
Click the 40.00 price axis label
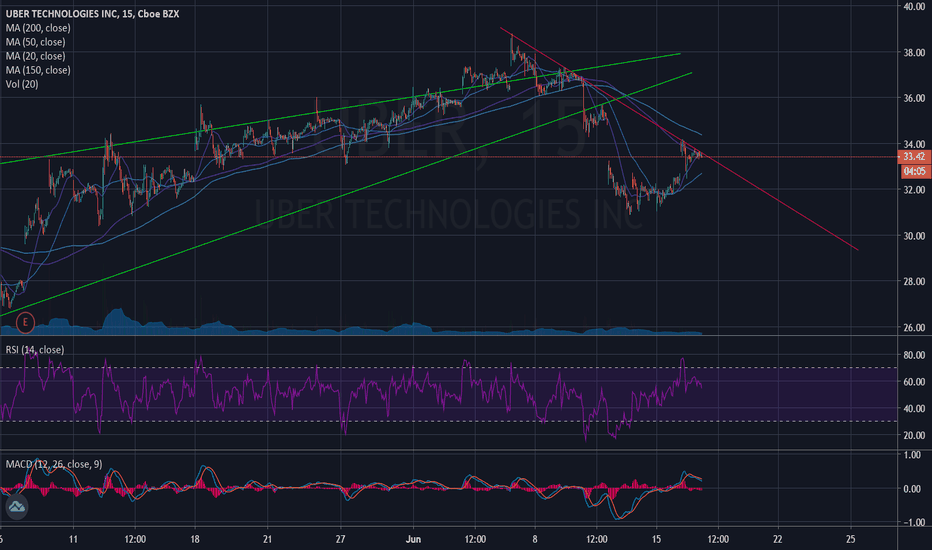914,7
